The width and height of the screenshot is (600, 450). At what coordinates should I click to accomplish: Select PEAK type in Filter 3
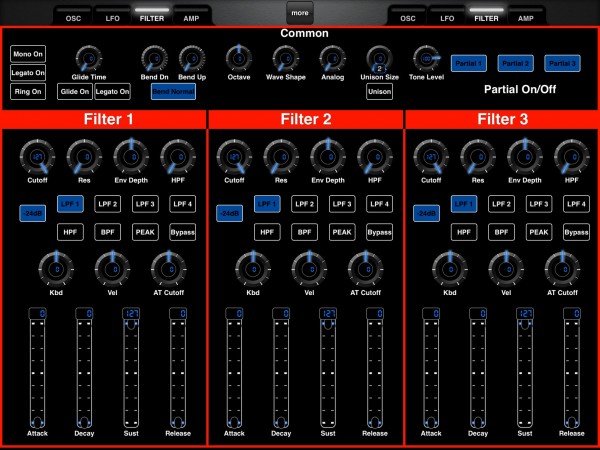[x=539, y=232]
